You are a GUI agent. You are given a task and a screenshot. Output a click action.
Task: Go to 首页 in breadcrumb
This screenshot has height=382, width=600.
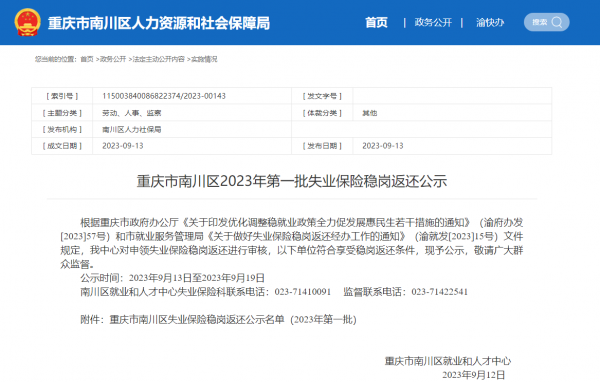tap(87, 59)
